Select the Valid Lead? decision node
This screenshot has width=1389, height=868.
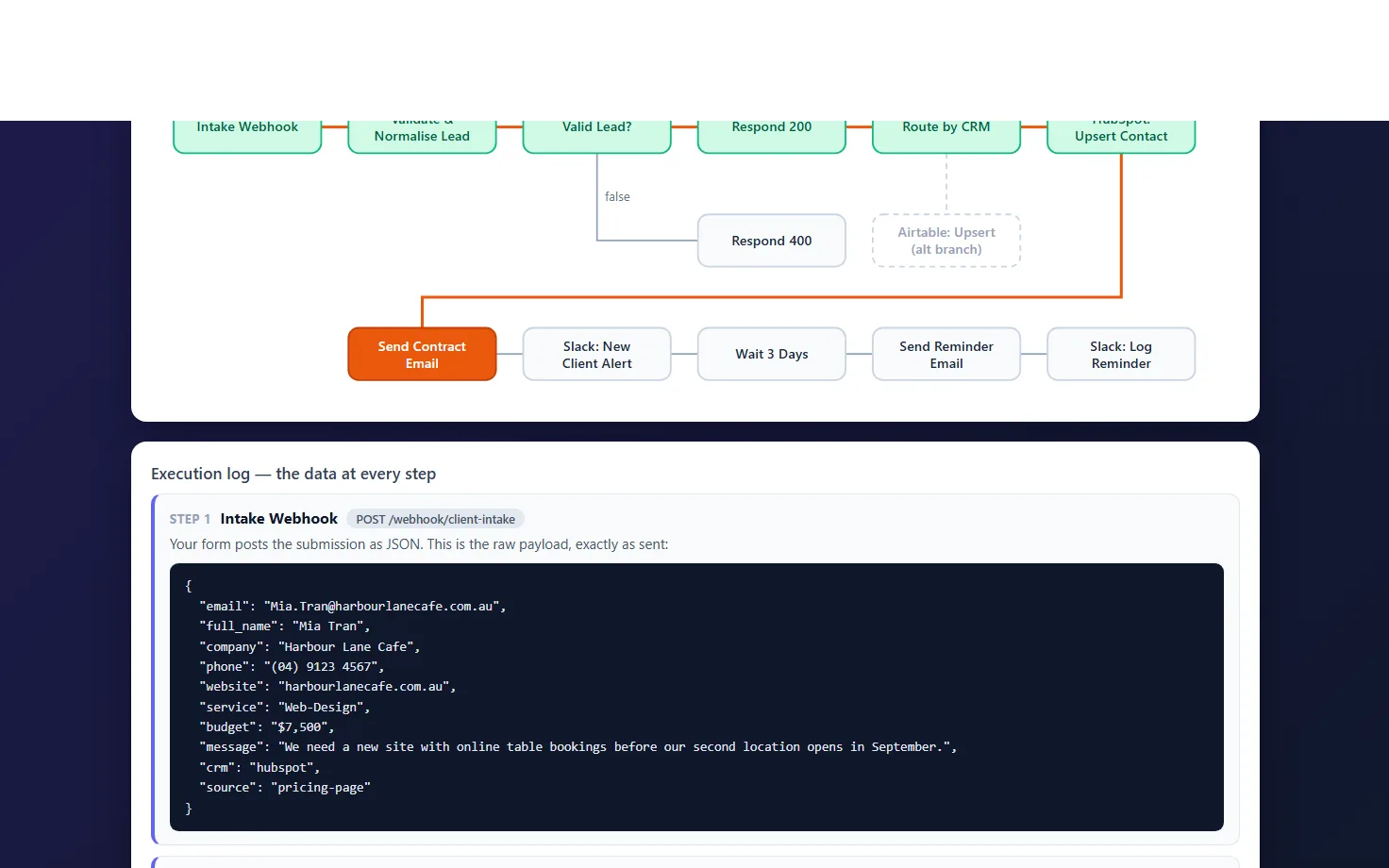[597, 136]
